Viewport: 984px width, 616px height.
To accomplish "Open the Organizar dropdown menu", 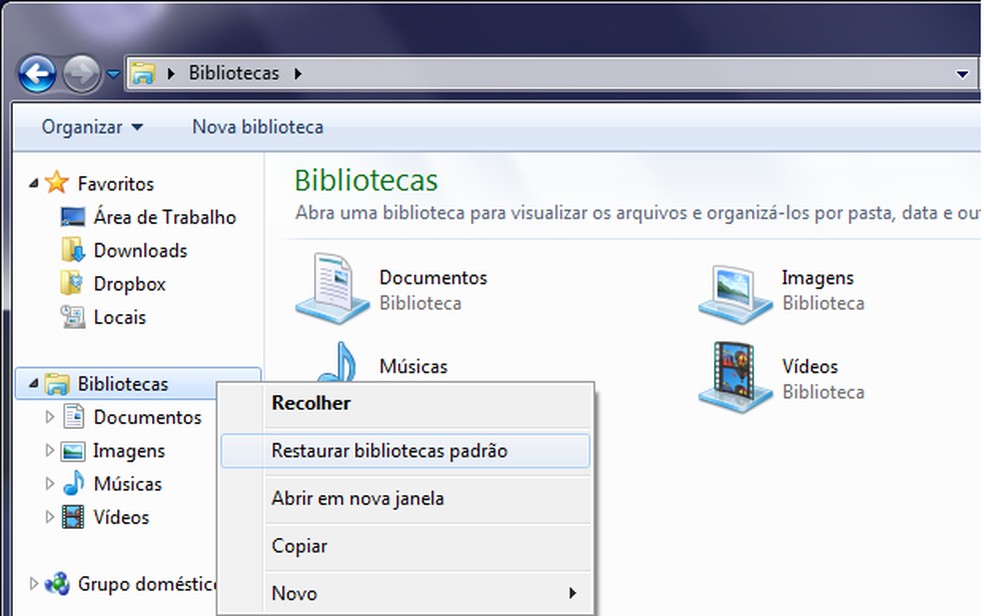I will coord(91,127).
